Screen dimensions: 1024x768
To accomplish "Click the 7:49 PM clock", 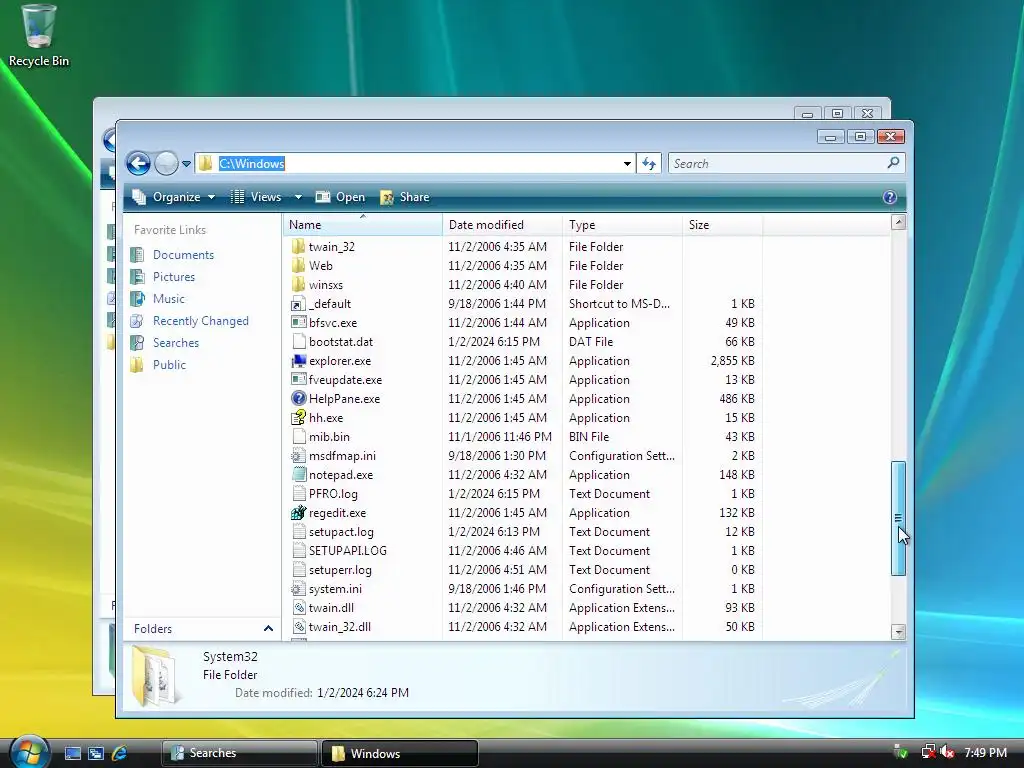I will coord(985,752).
